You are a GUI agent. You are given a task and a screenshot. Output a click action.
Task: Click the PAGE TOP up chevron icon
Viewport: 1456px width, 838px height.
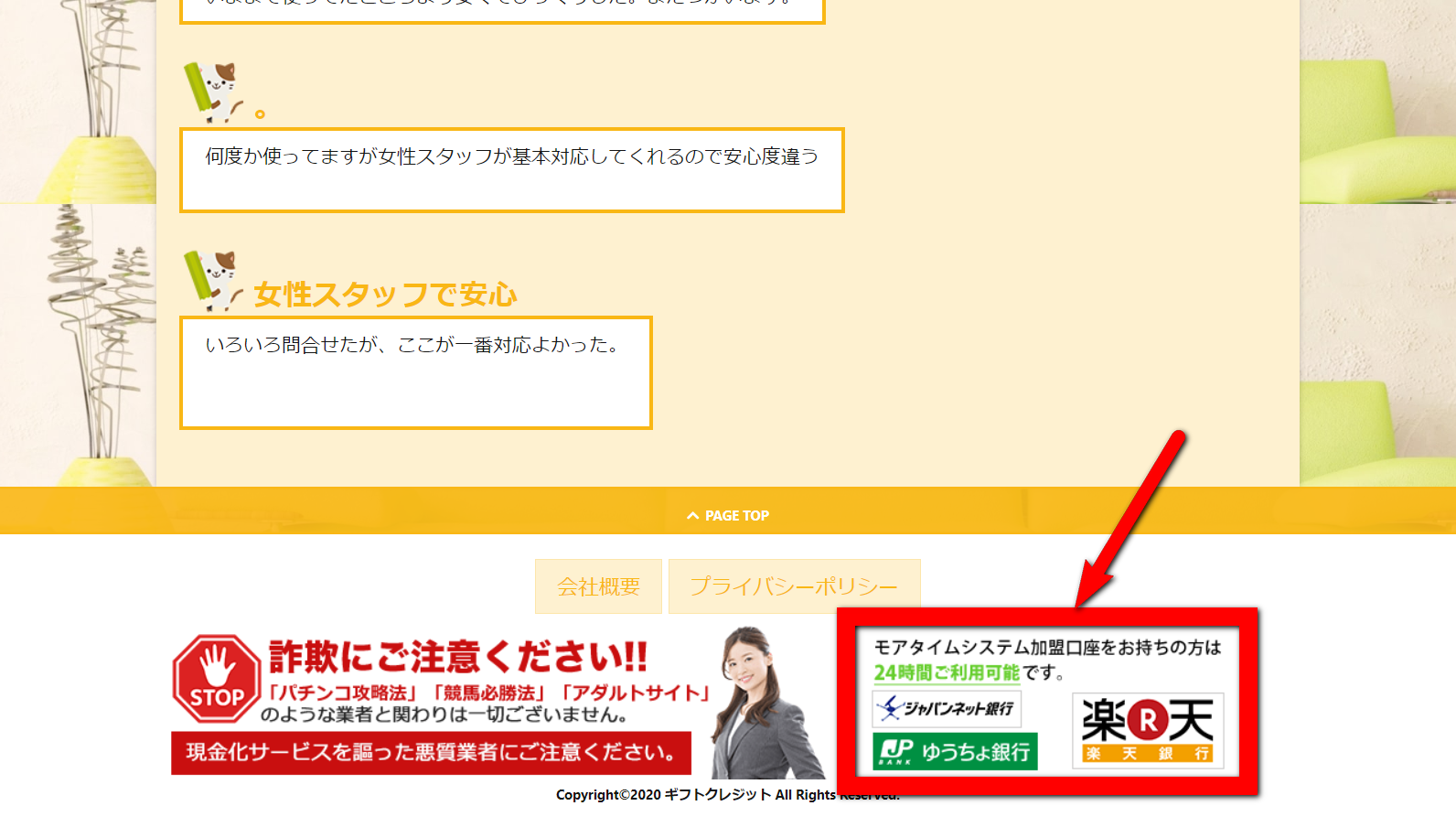[692, 516]
